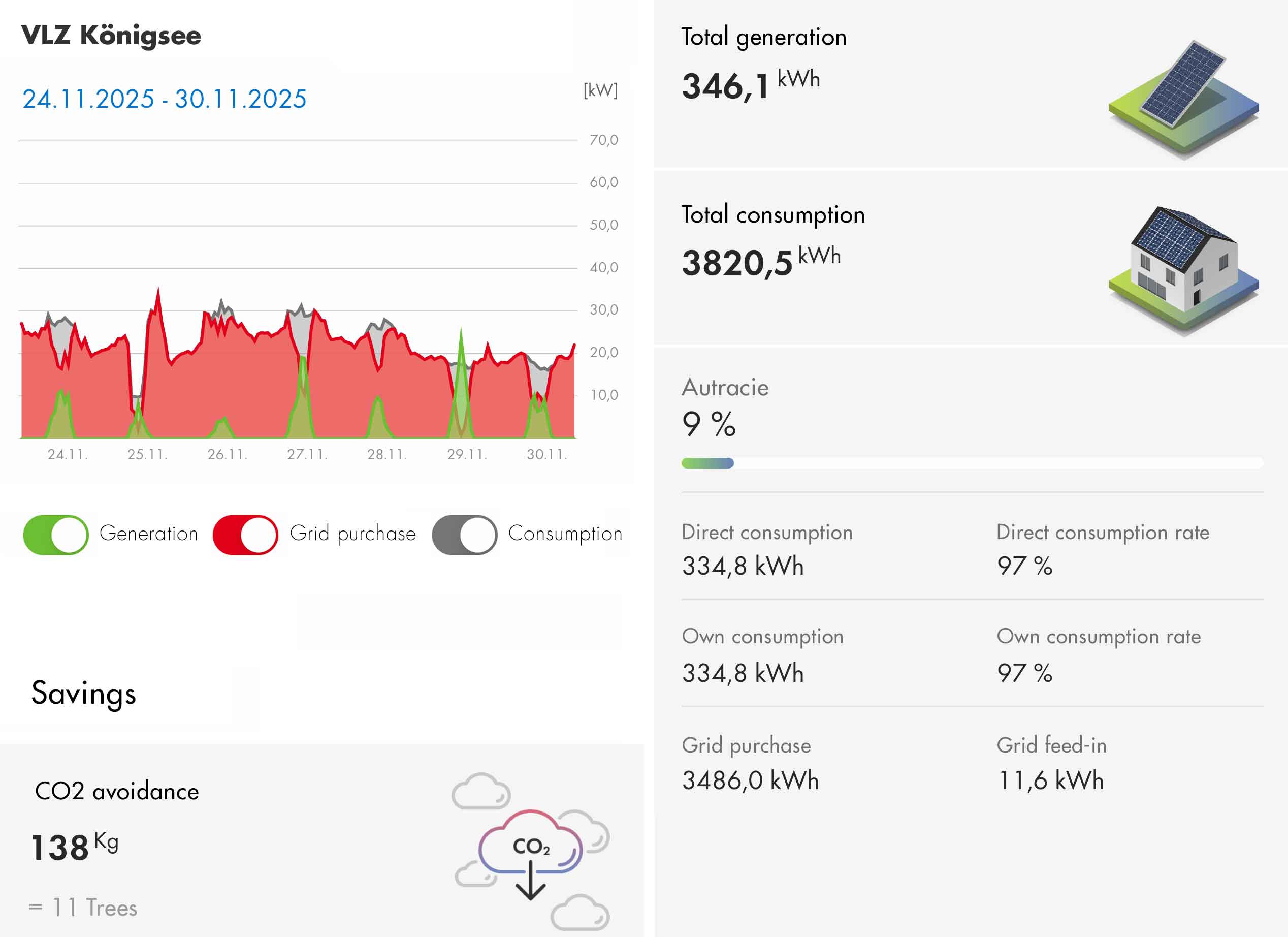Click the Own consumption 334,8 kWh entry
The height and width of the screenshot is (937, 1288).
pos(743,672)
